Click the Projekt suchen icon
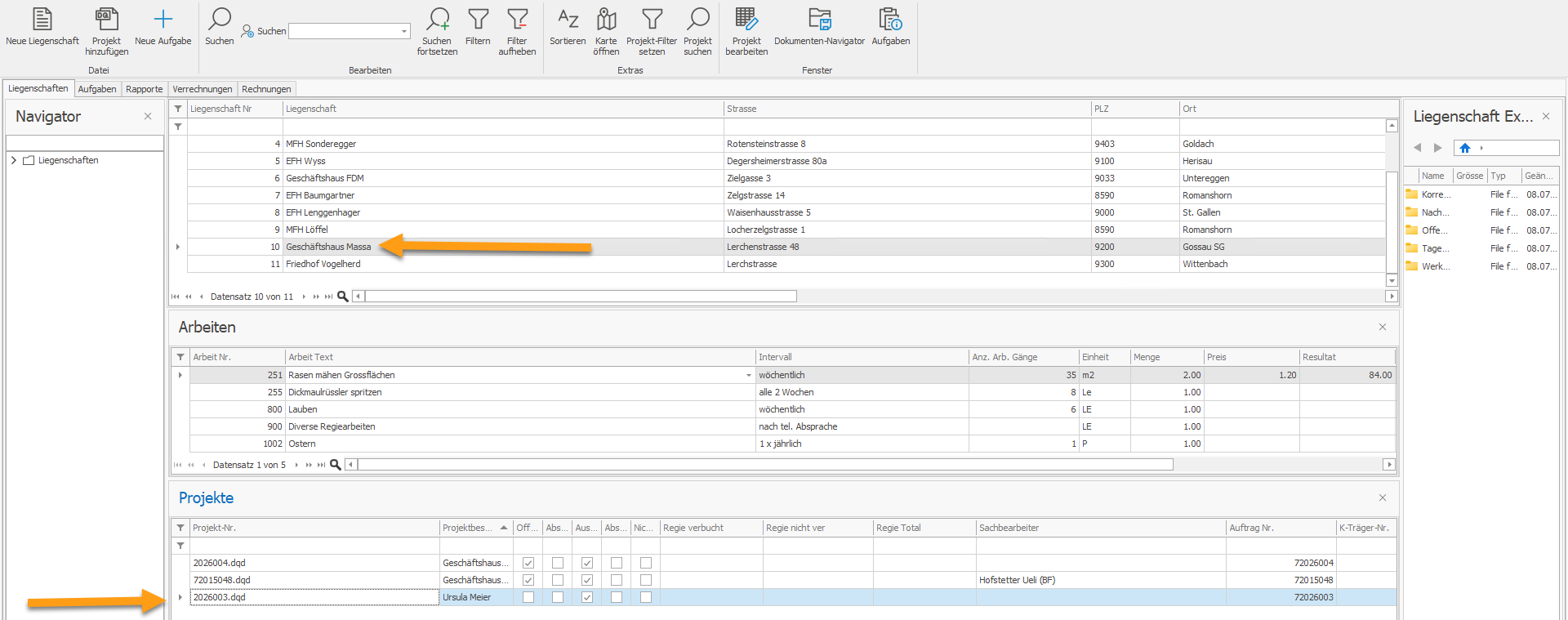The width and height of the screenshot is (1568, 620). point(698,31)
